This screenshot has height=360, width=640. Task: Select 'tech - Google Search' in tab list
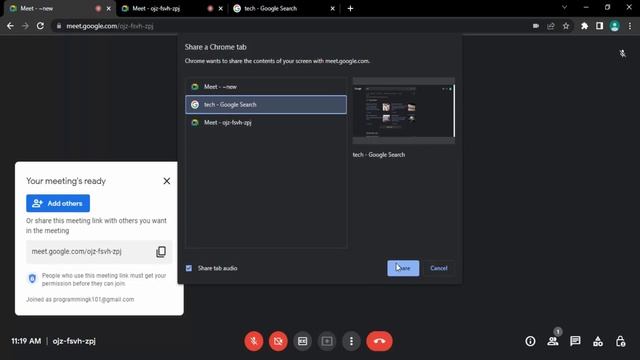click(266, 104)
